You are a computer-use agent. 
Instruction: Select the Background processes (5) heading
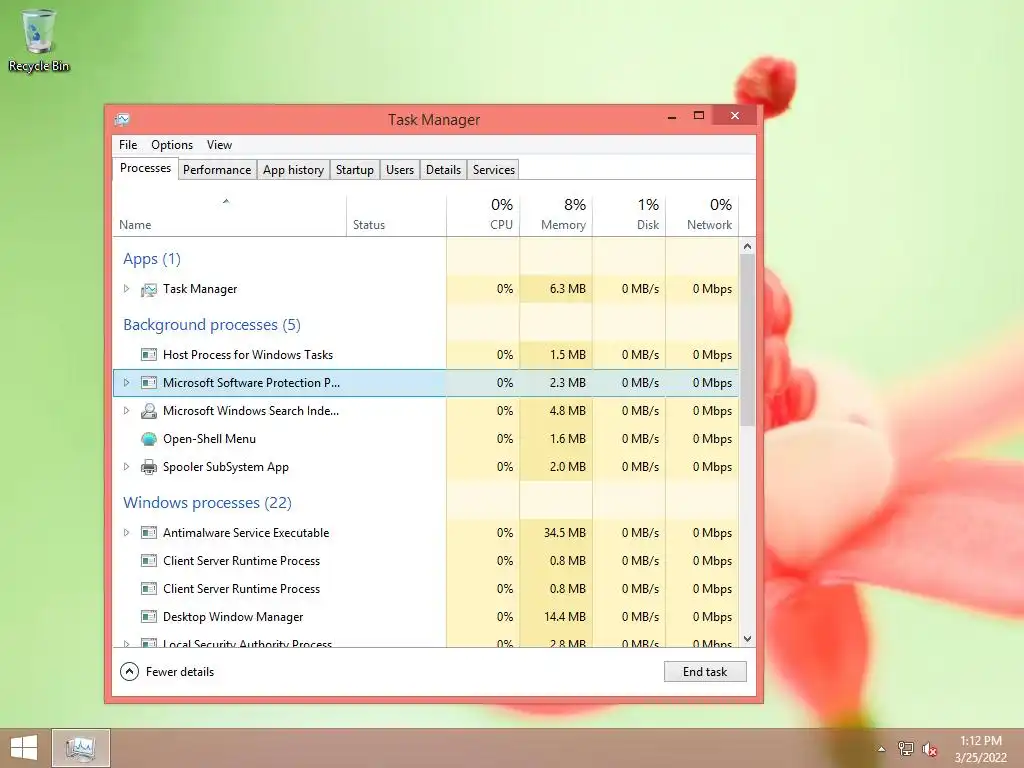click(x=212, y=325)
